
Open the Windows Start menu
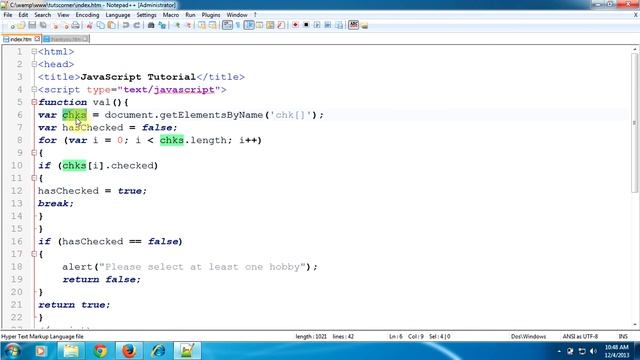[x=12, y=351]
